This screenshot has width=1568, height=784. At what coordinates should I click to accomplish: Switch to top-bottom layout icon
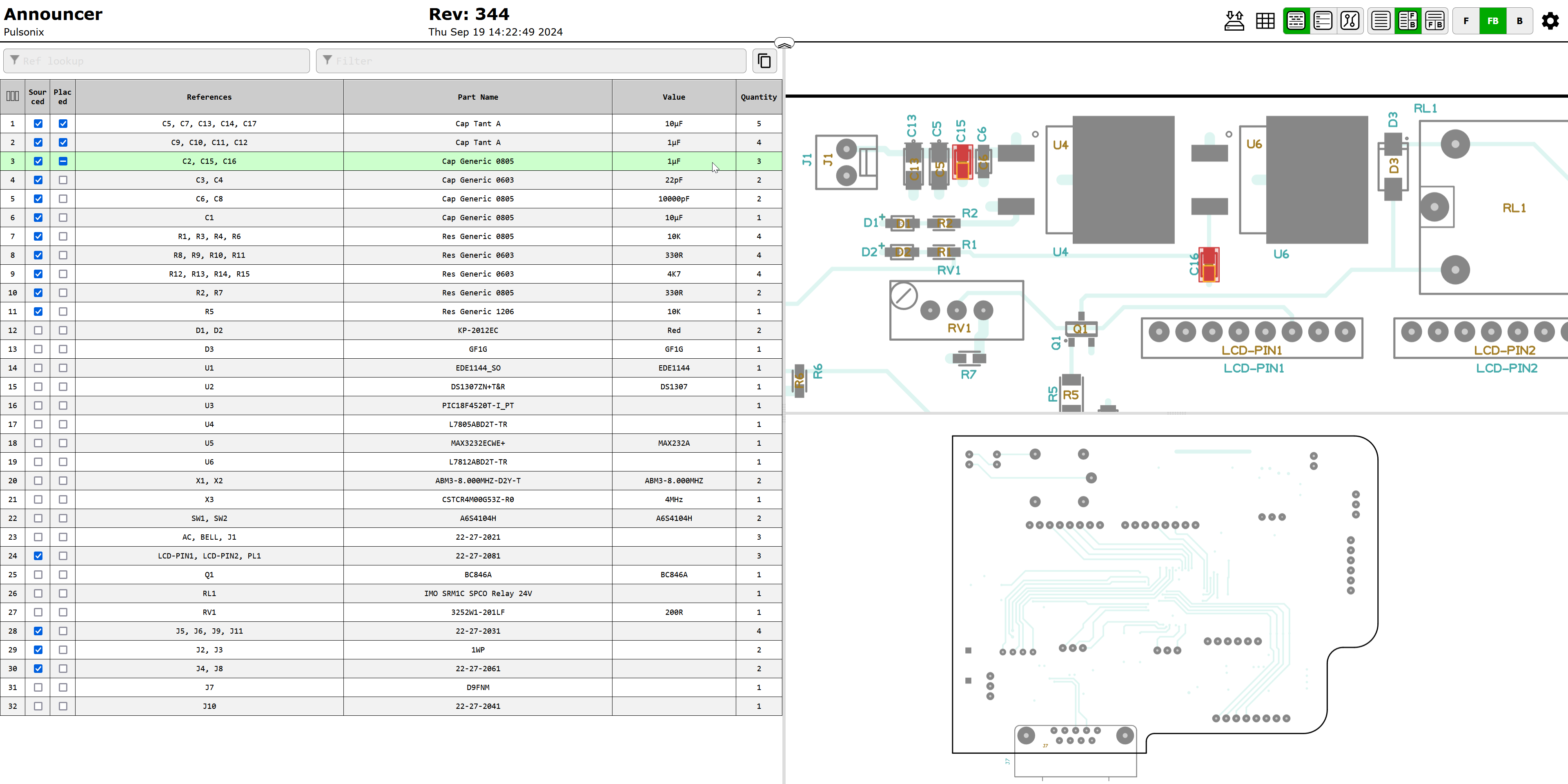pos(1435,21)
